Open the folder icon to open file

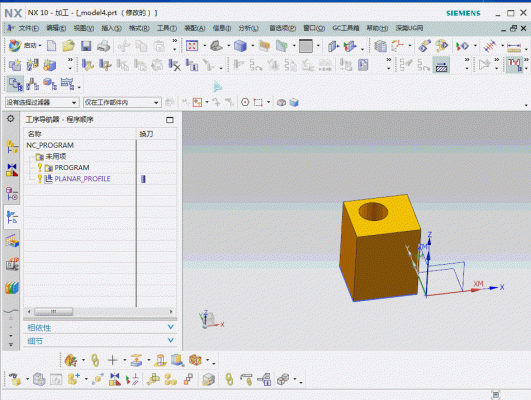pos(68,46)
